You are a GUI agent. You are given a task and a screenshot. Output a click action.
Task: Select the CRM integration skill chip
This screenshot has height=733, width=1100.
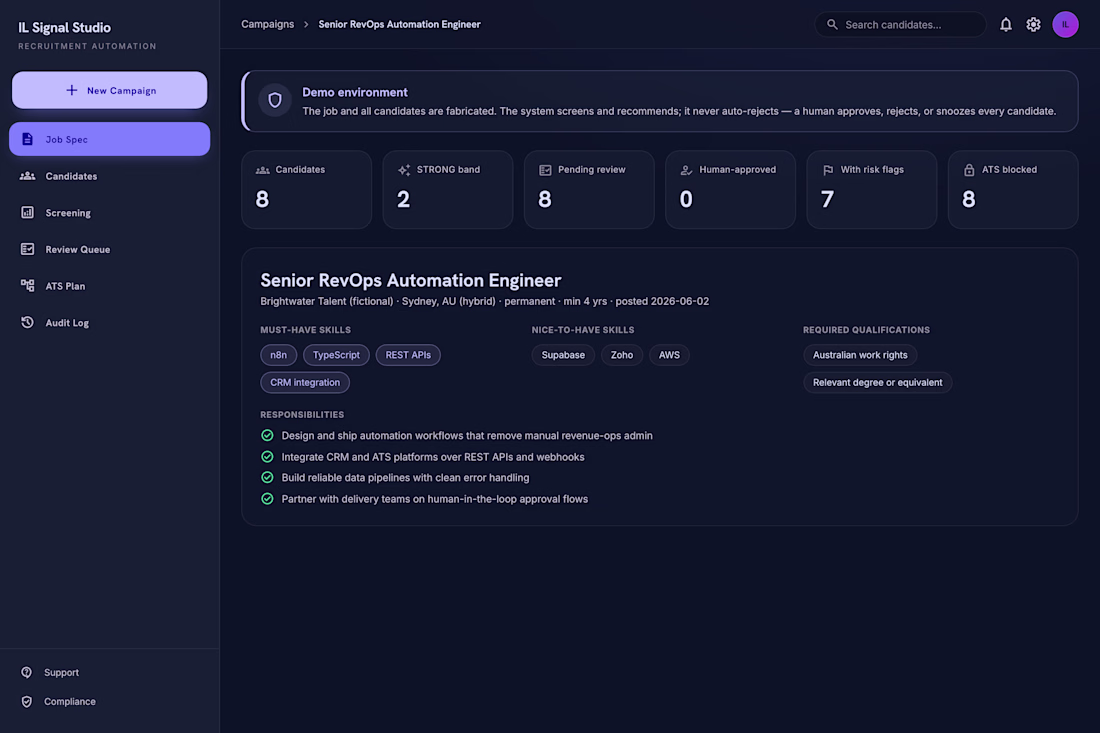pos(304,382)
